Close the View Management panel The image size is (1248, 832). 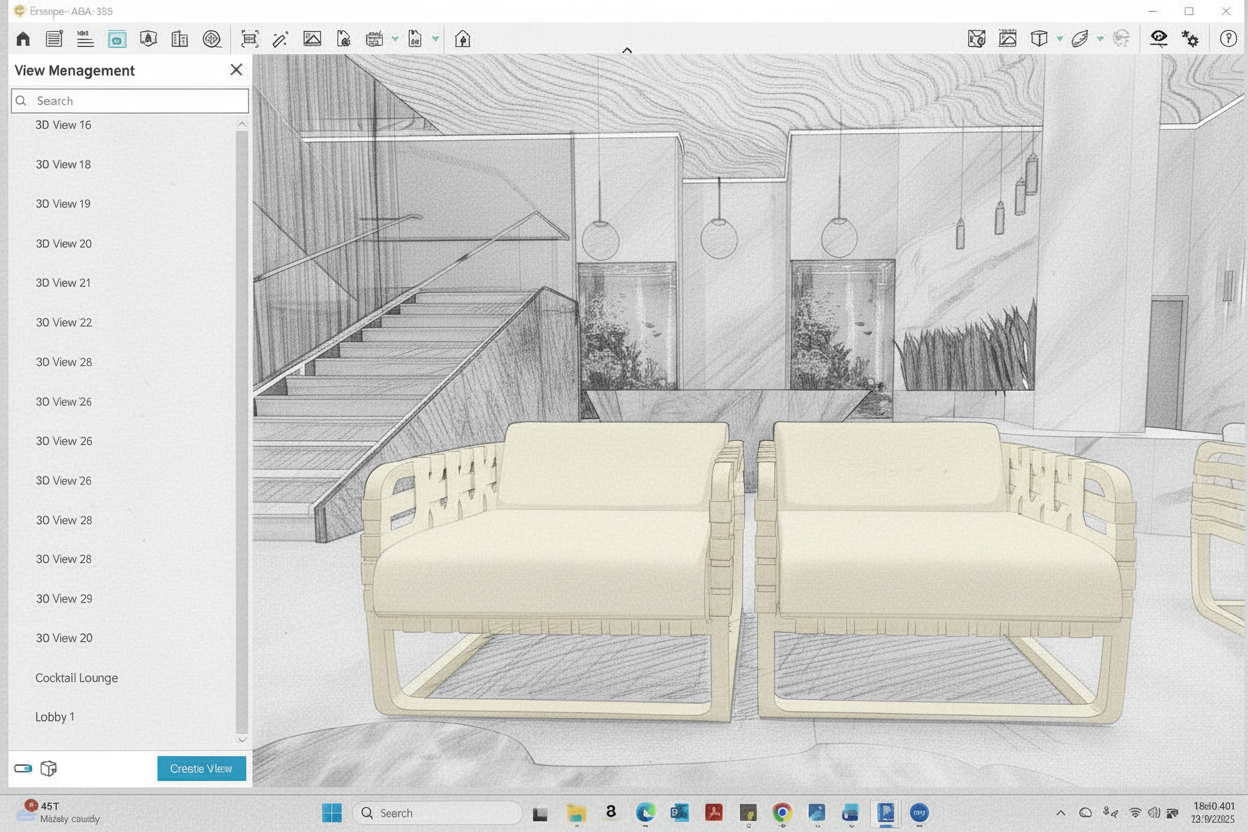[236, 70]
